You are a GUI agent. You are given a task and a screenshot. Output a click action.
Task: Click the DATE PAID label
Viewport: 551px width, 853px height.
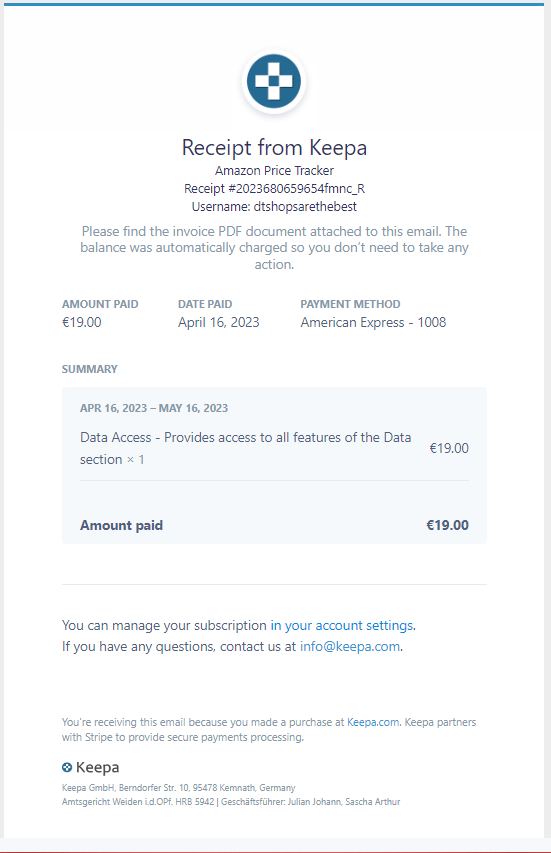pos(205,304)
